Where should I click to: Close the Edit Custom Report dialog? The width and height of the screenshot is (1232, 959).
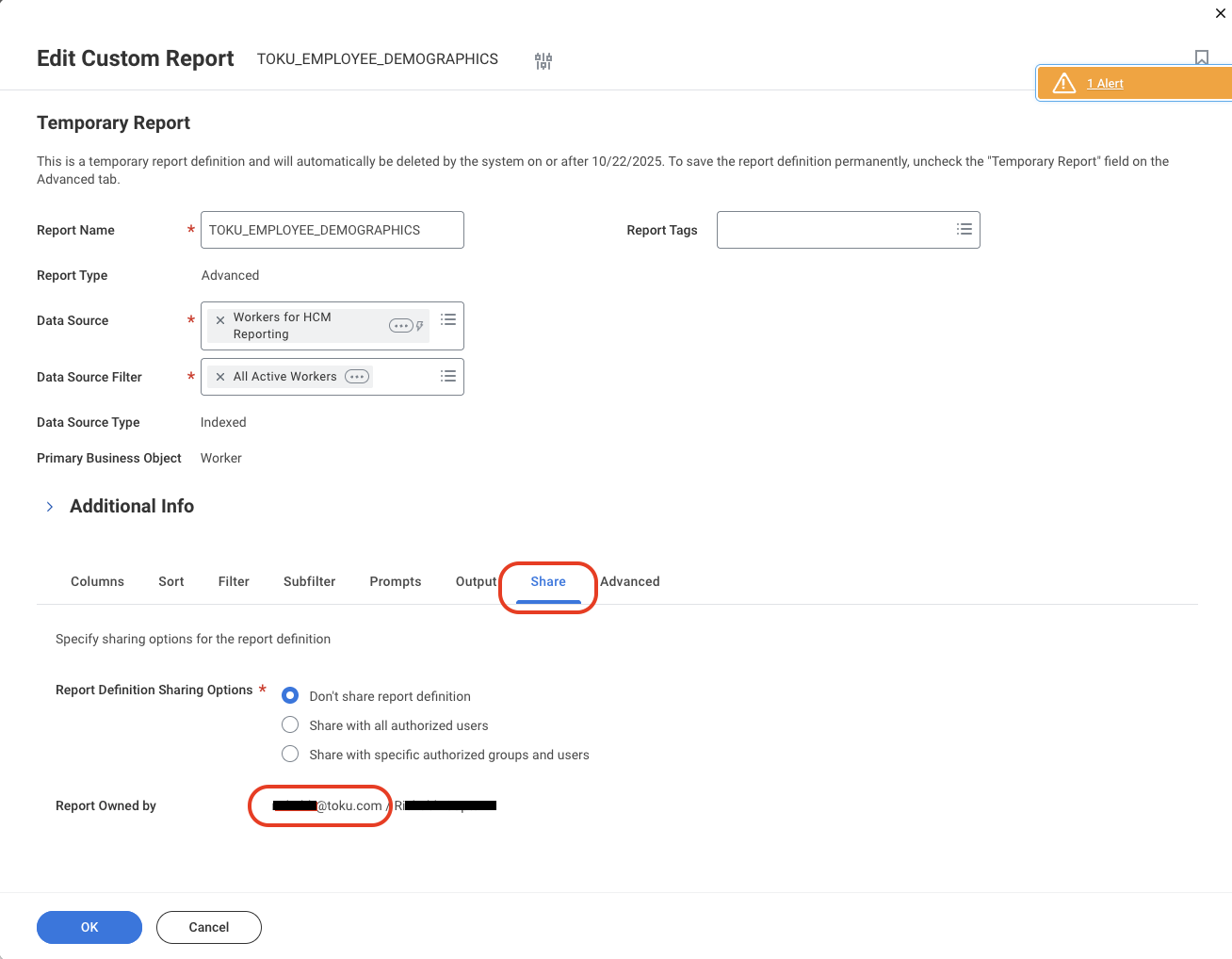point(1221,13)
